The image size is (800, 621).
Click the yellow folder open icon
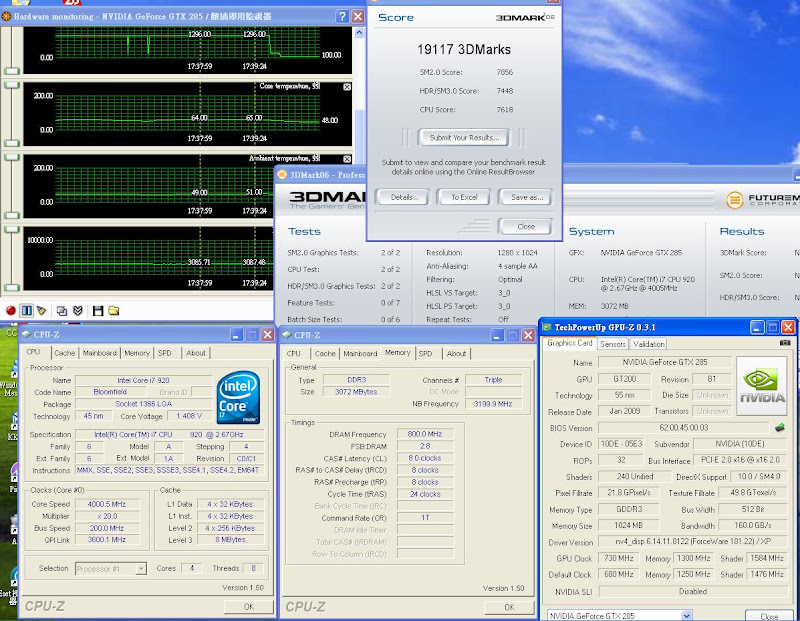pos(114,311)
